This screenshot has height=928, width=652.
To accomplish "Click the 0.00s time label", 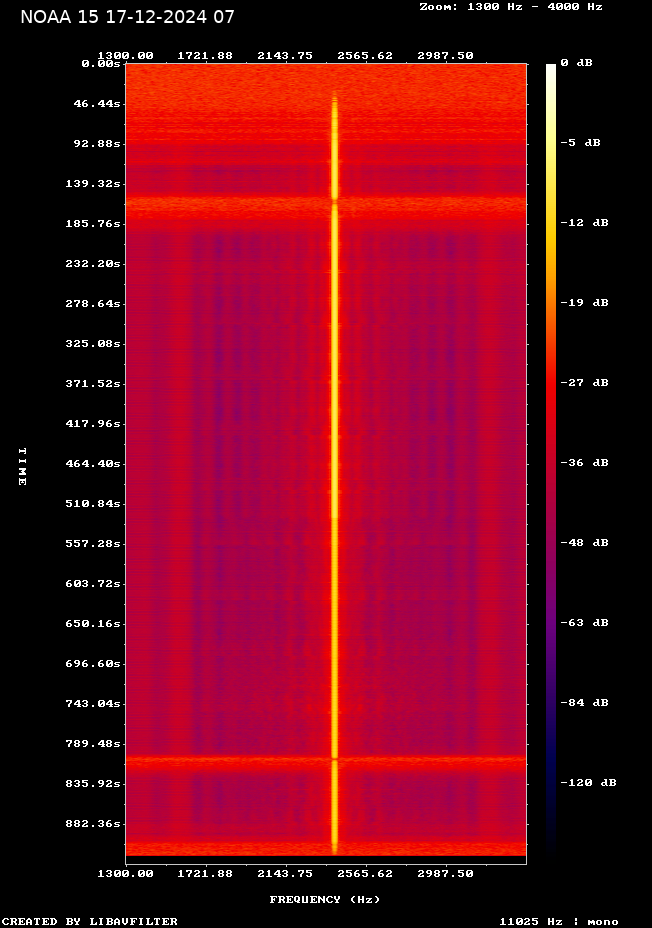I will tap(100, 64).
